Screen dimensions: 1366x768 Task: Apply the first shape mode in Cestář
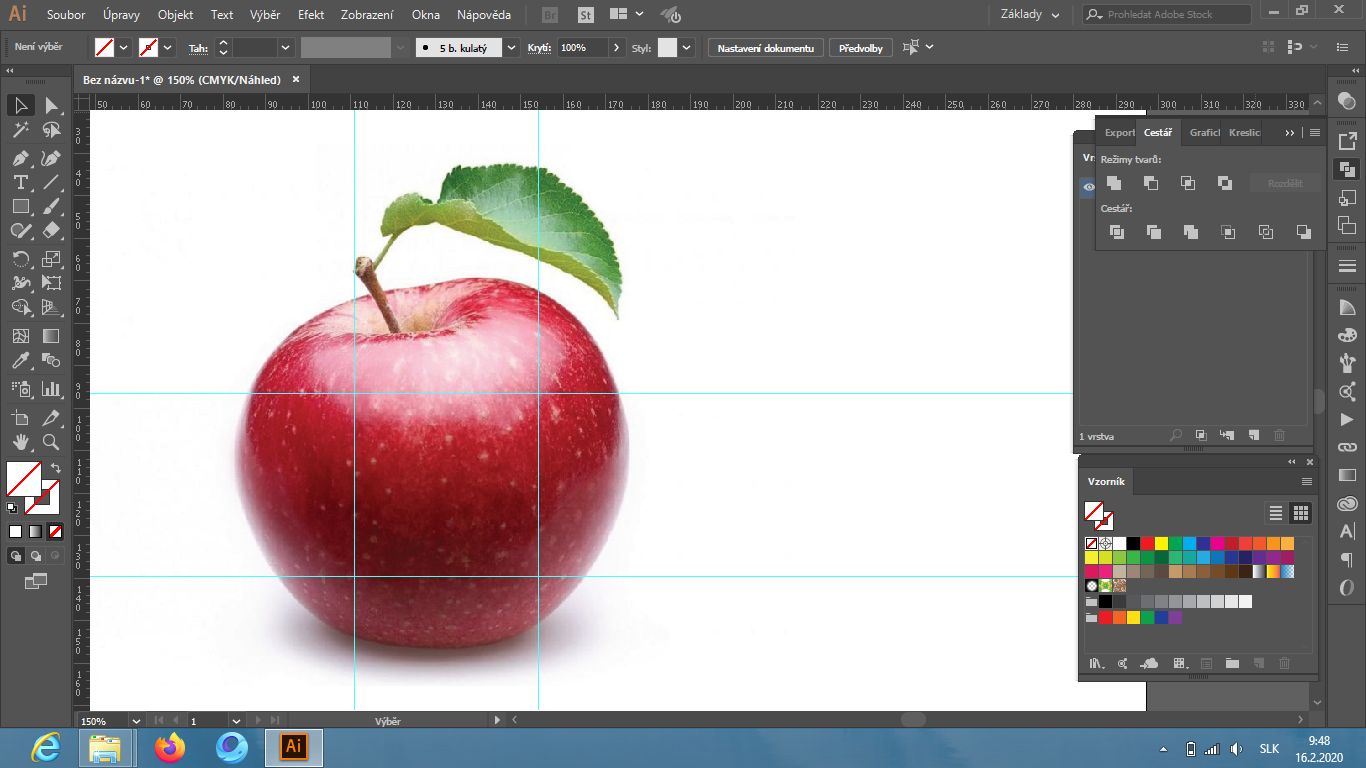pos(1114,183)
